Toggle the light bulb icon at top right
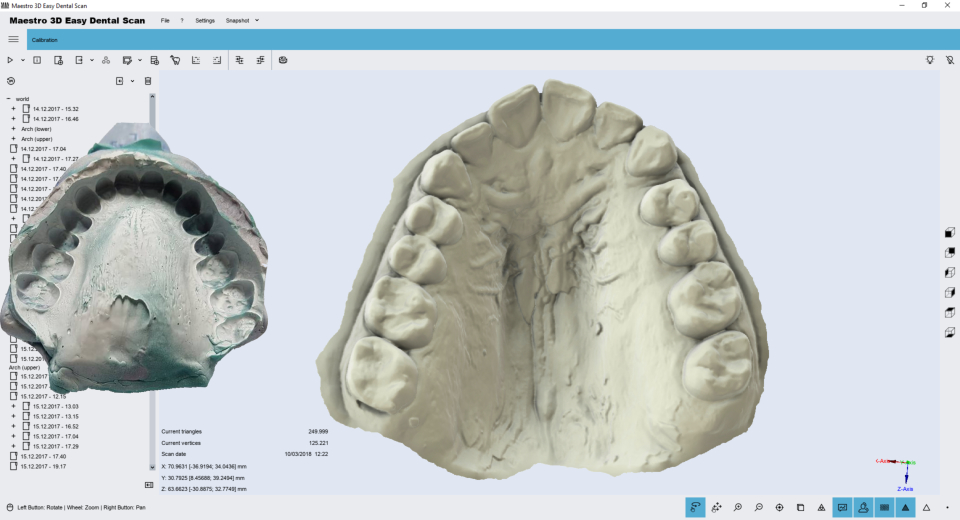The height and width of the screenshot is (520, 960). tap(930, 60)
